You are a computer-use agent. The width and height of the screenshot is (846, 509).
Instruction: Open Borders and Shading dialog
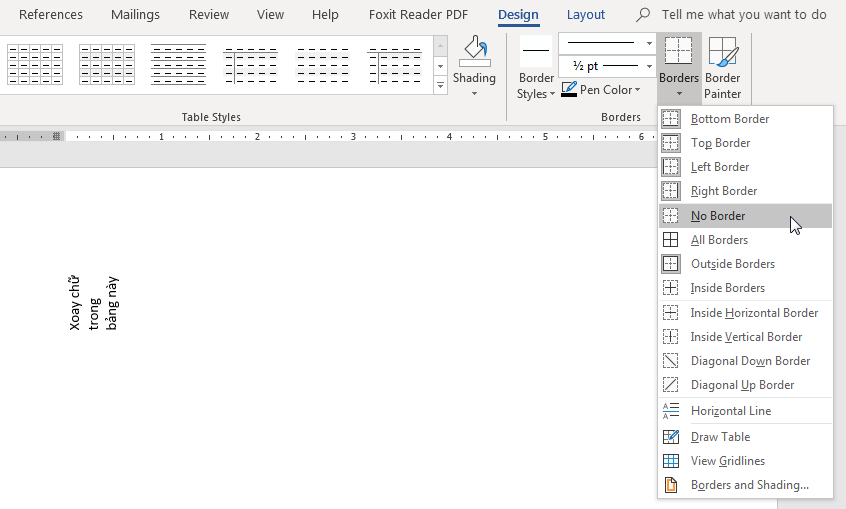749,485
